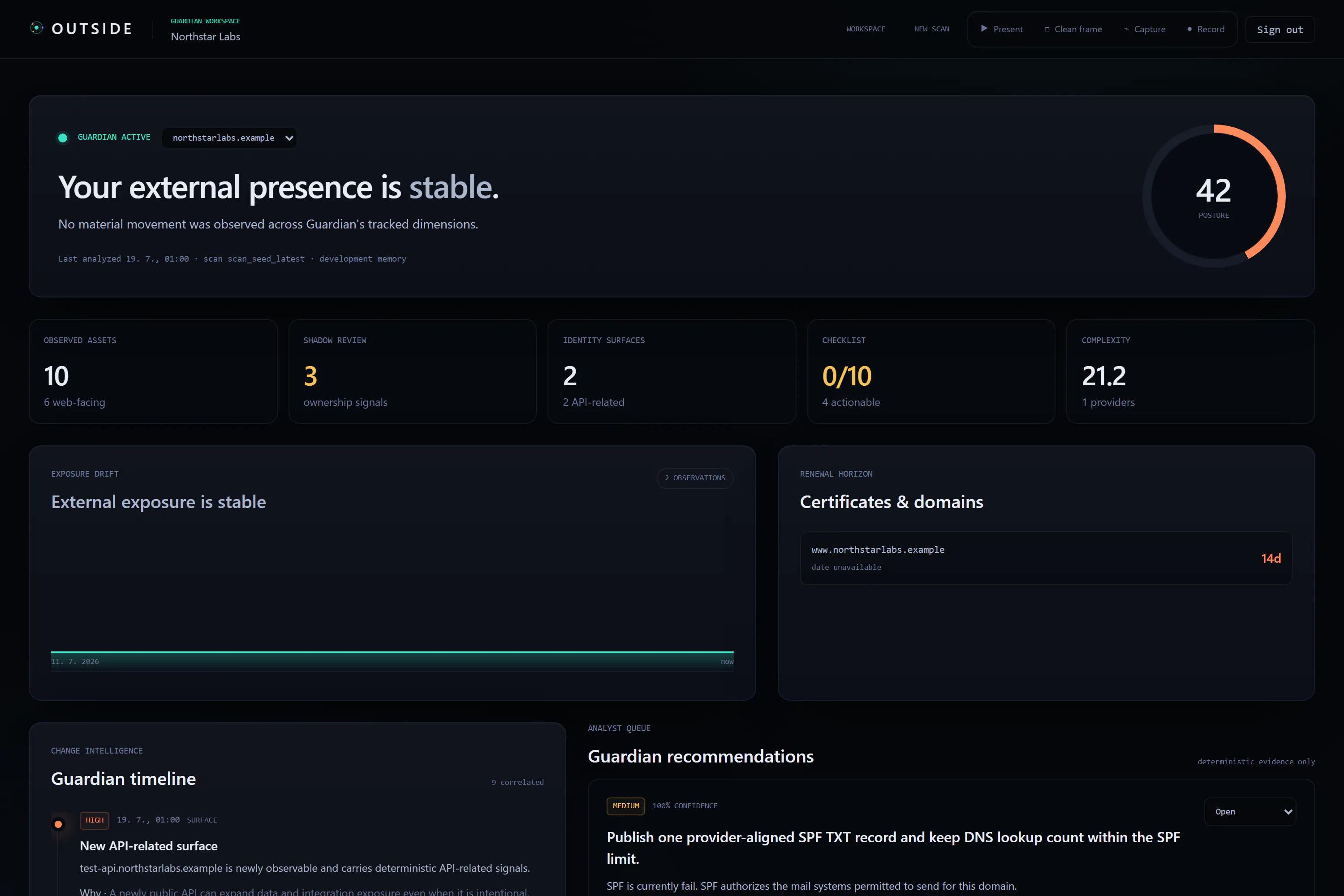
Task: Click the Last analyzed scan info line
Action: point(232,259)
